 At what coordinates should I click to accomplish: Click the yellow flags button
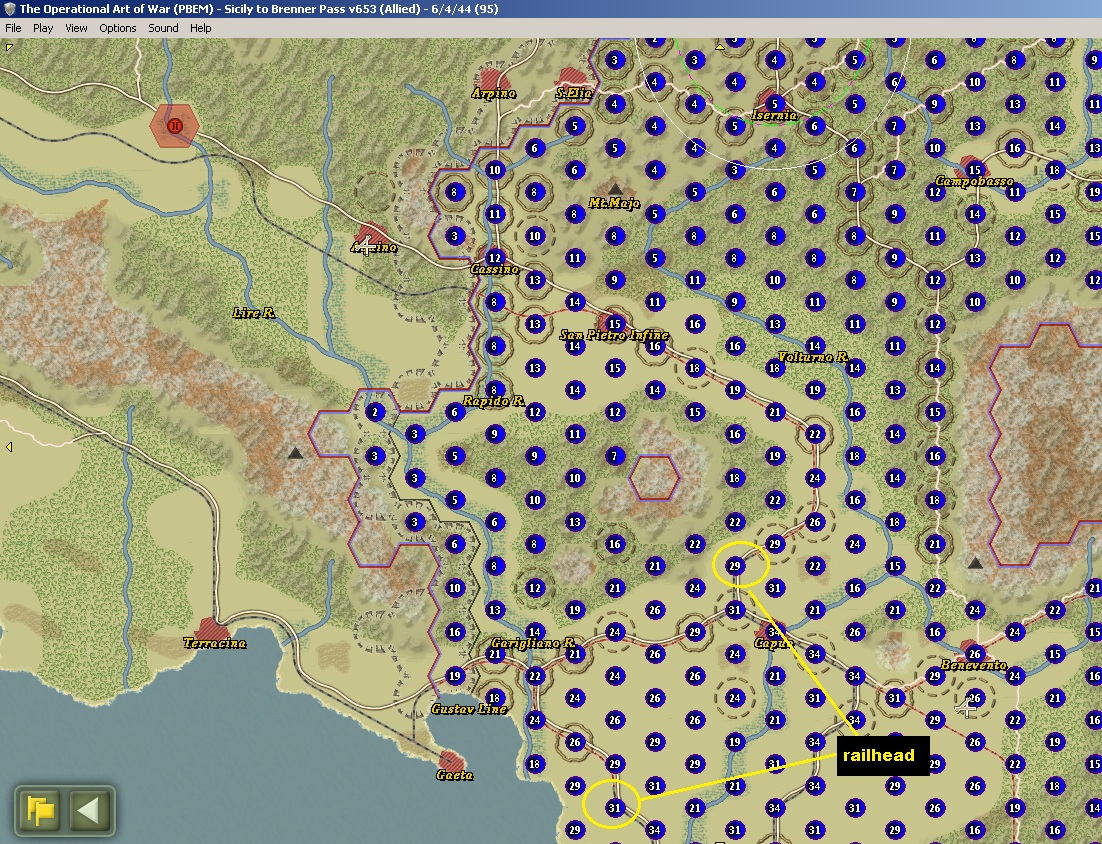pos(40,810)
